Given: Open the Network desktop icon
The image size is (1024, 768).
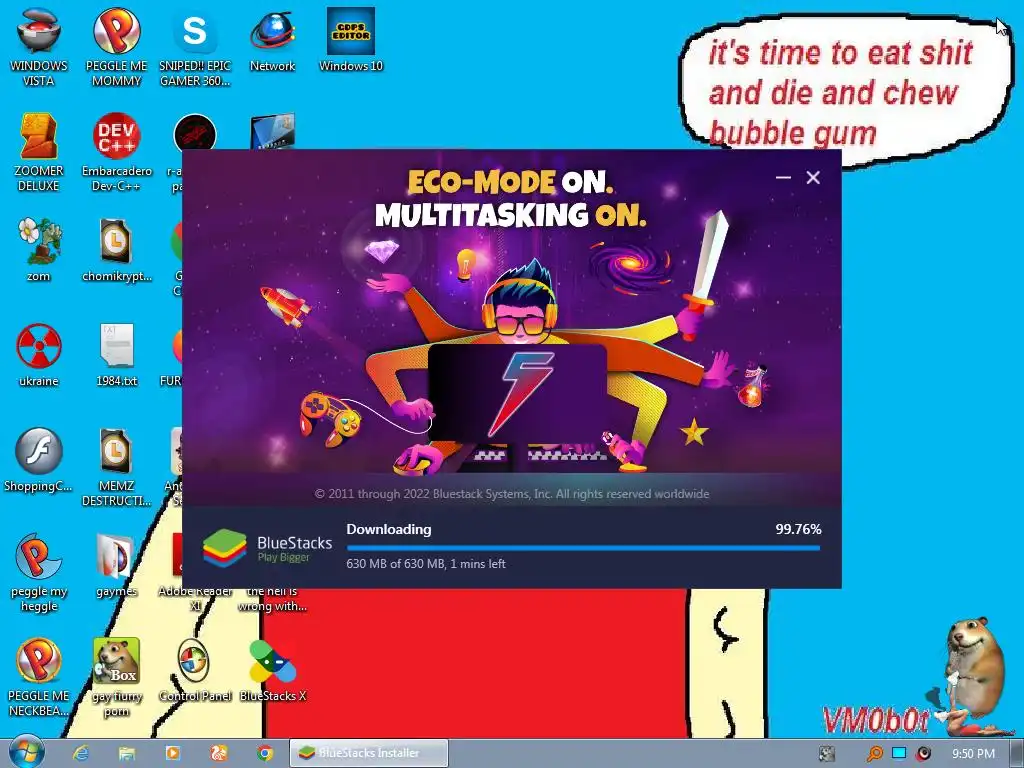Looking at the screenshot, I should pos(272,39).
